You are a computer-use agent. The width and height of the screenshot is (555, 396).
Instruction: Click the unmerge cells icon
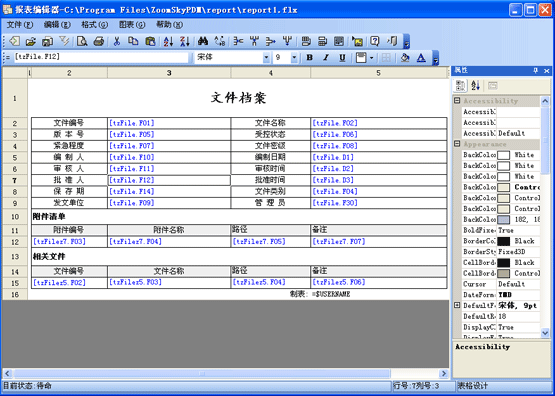322,41
